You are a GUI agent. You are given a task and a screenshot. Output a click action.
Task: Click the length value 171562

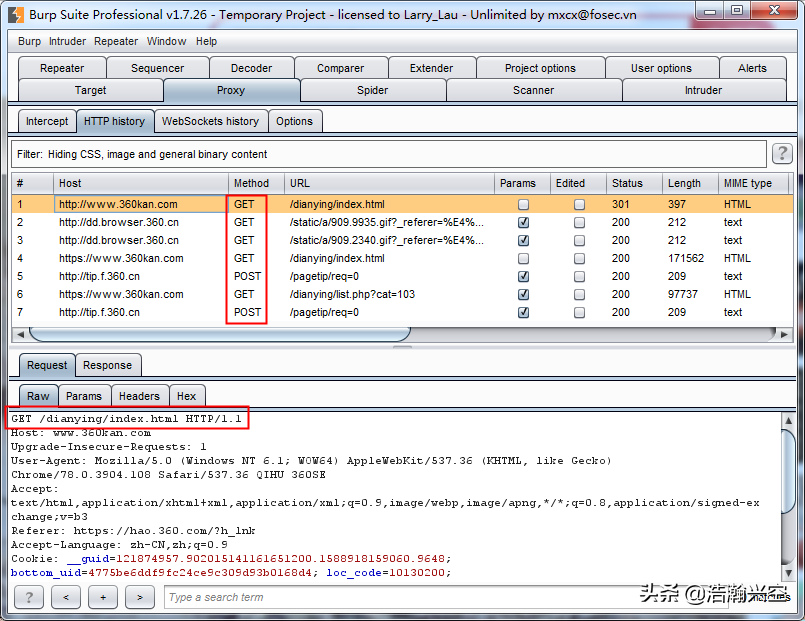(x=686, y=258)
